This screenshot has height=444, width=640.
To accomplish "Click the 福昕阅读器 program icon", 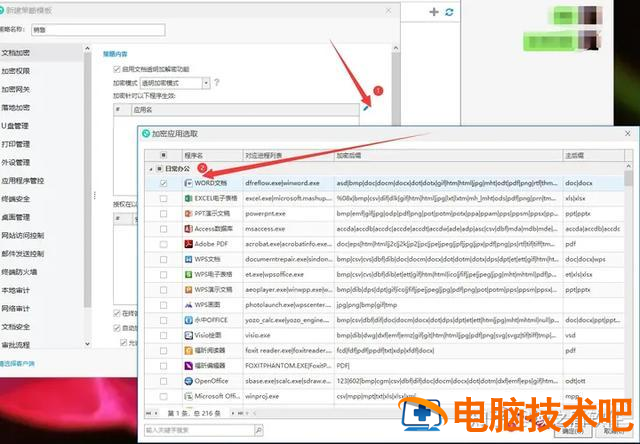I will (188, 351).
